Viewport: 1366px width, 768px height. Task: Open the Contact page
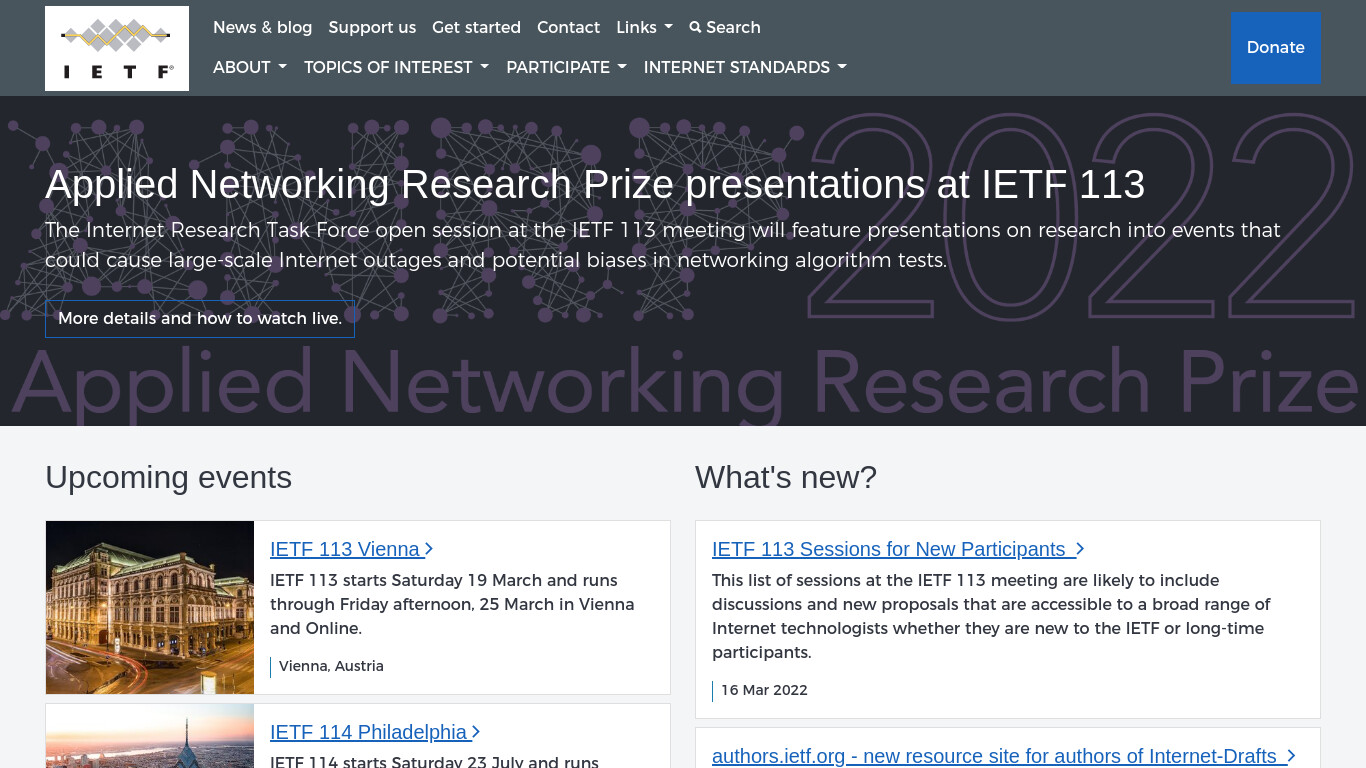point(568,27)
